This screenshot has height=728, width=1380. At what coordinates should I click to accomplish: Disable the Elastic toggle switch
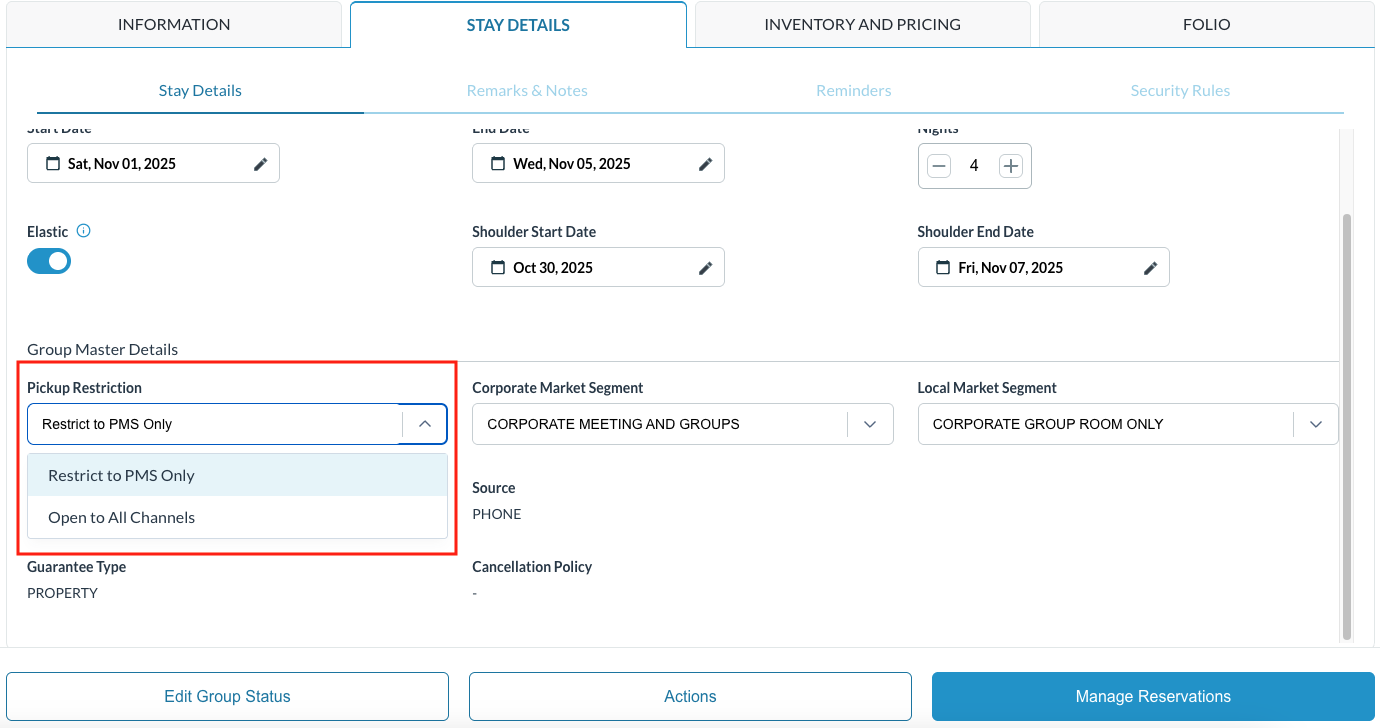(49, 261)
